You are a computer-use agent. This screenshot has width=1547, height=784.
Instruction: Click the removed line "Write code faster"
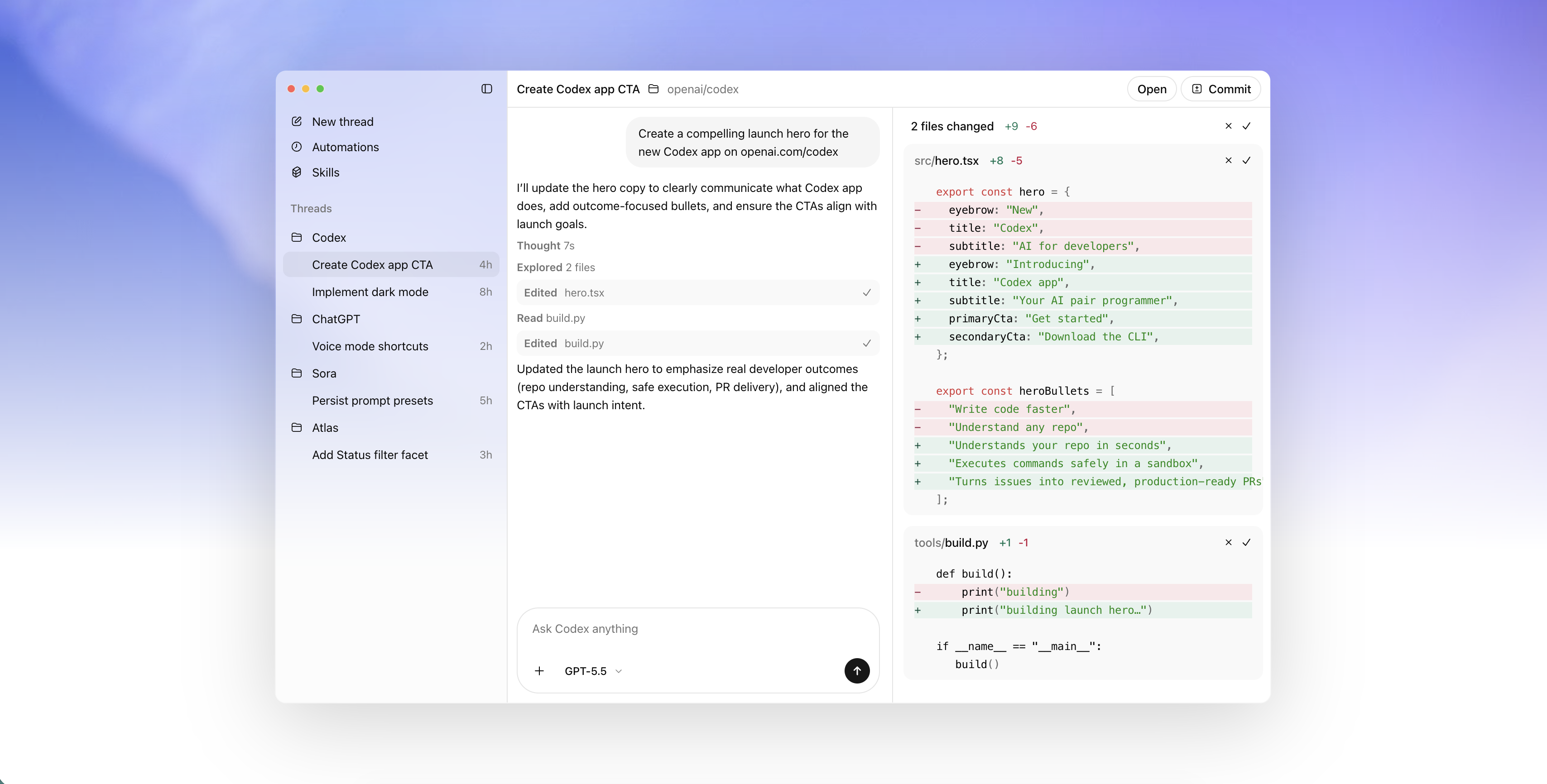tap(1083, 409)
